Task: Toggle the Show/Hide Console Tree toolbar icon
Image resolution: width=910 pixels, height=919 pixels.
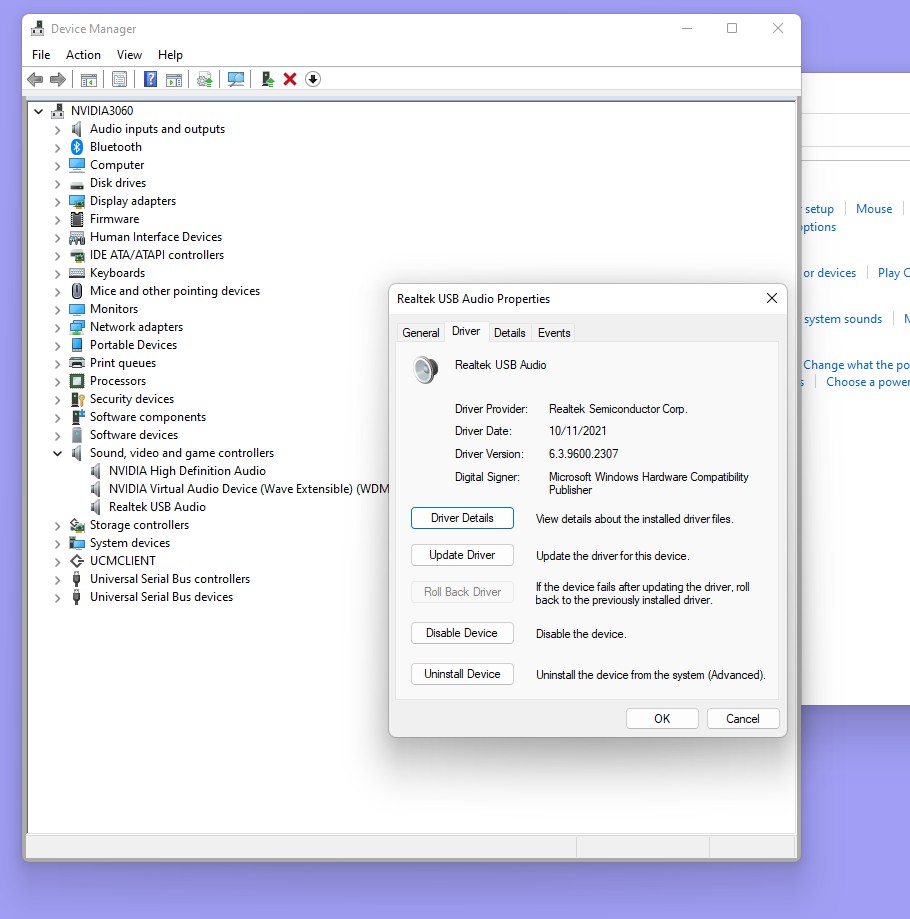Action: pos(88,80)
